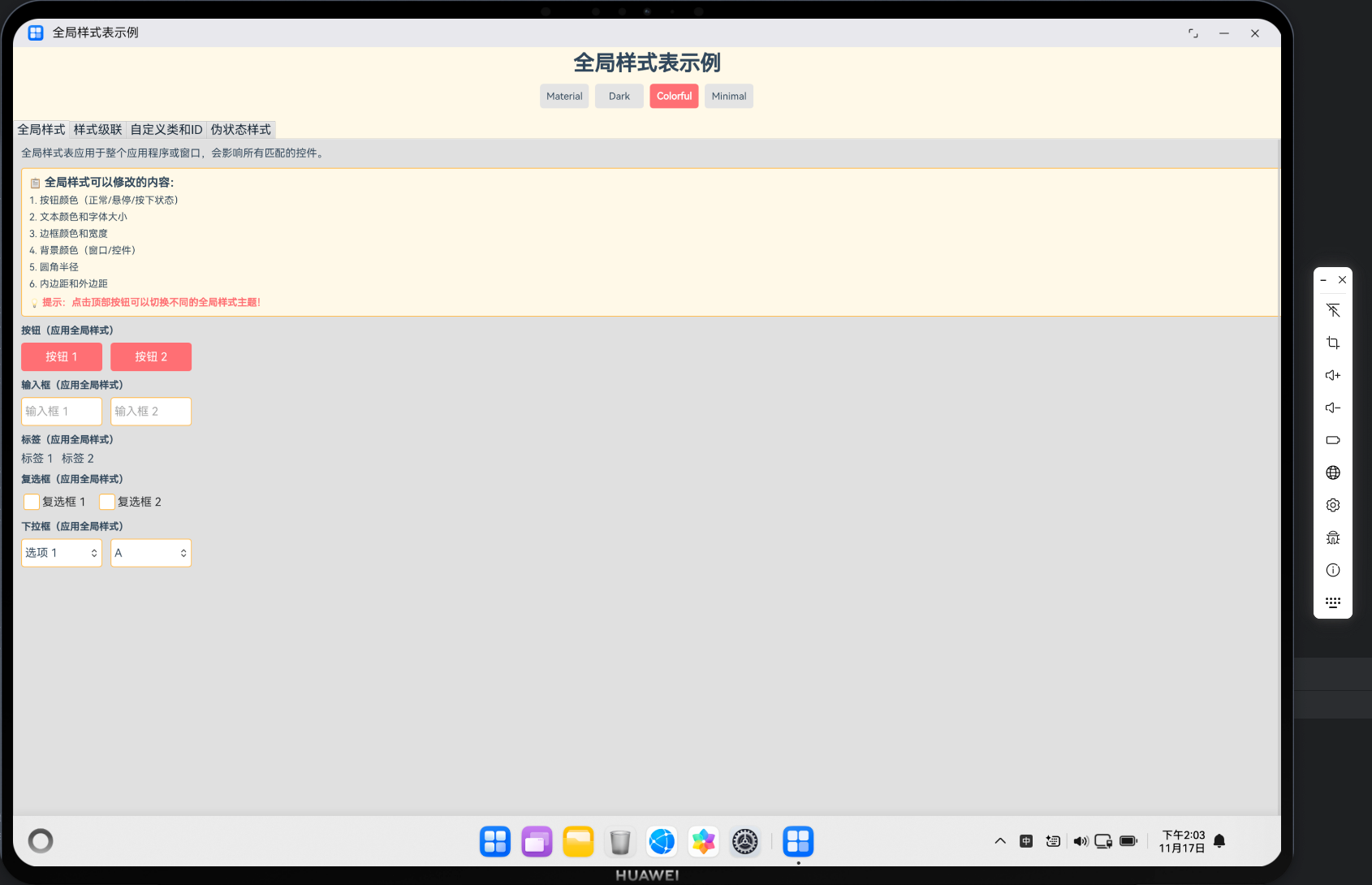Switch to the 伪状态样式 tab
Viewport: 1372px width, 885px height.
(x=241, y=129)
